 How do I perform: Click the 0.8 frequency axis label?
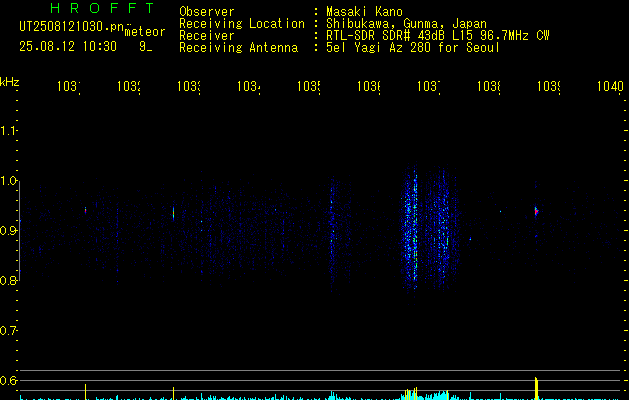click(8, 281)
